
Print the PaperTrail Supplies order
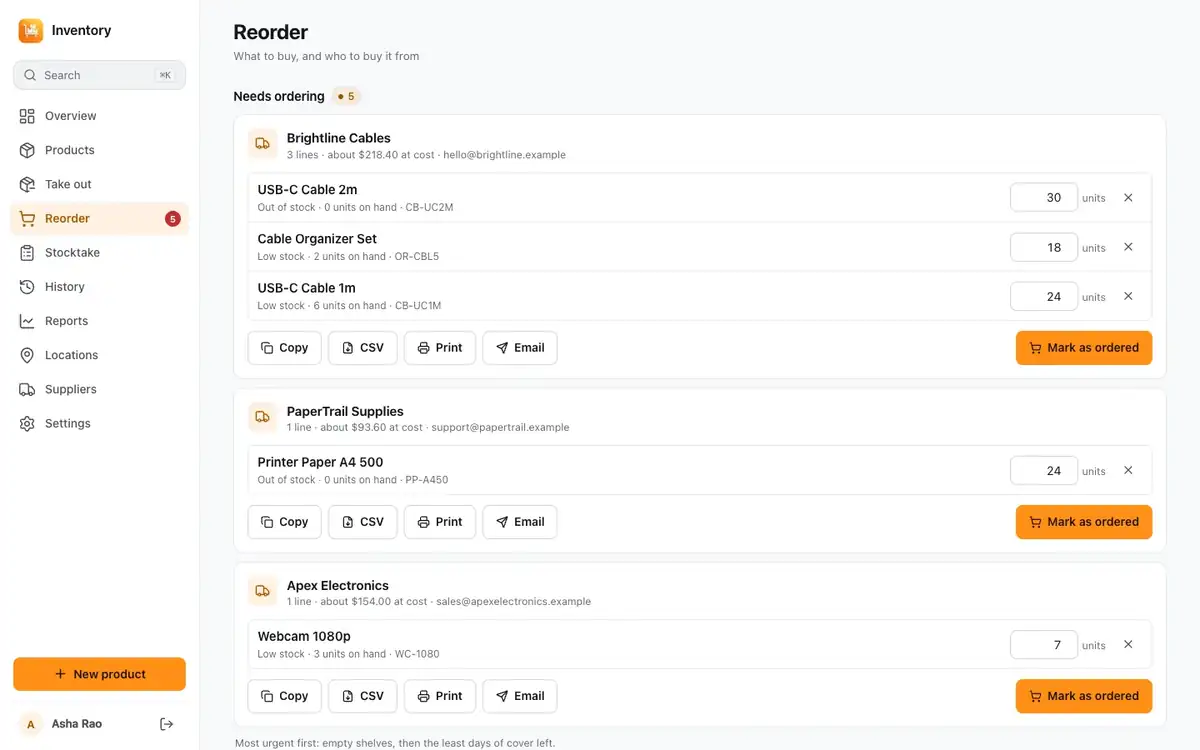440,522
